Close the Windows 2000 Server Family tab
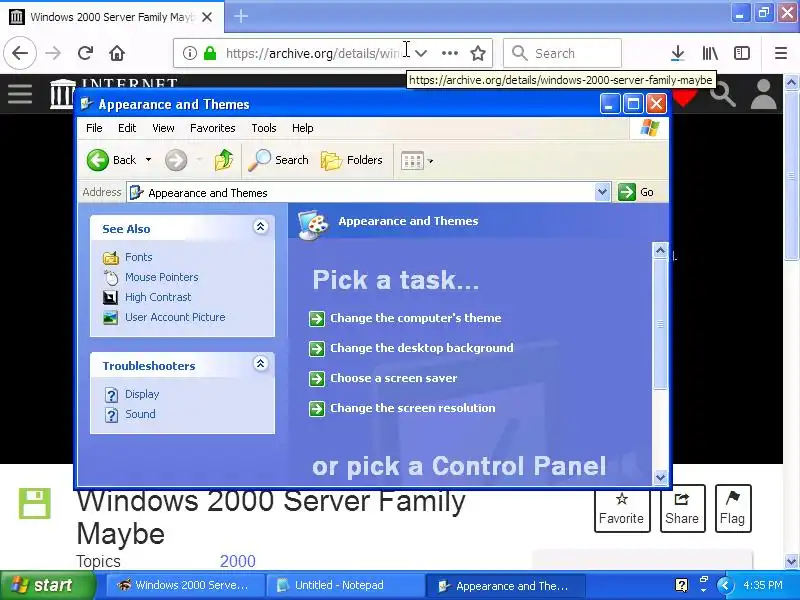 [x=207, y=17]
